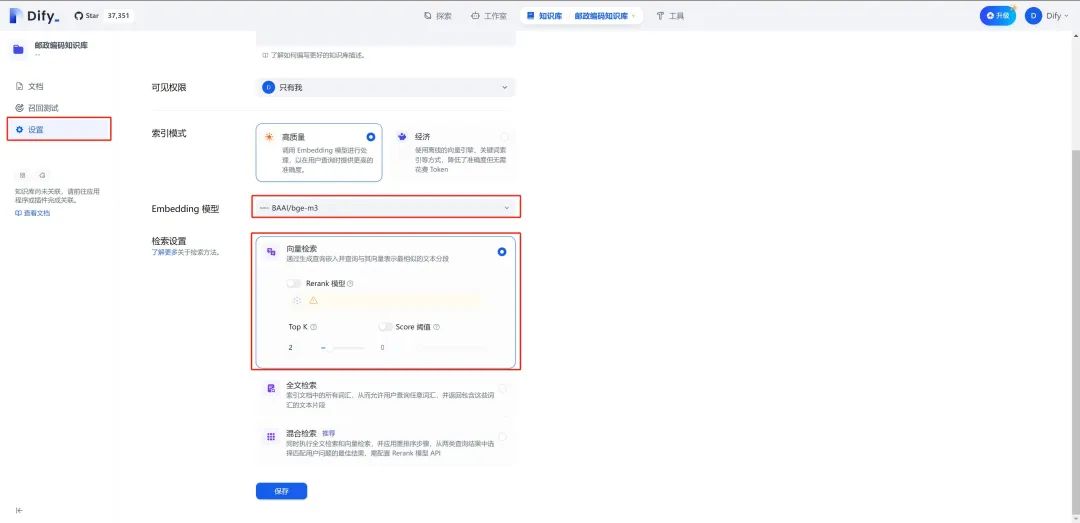Image resolution: width=1080 pixels, height=523 pixels.
Task: Click the left icon above the 知识库尚未关联 note
Action: point(23,176)
